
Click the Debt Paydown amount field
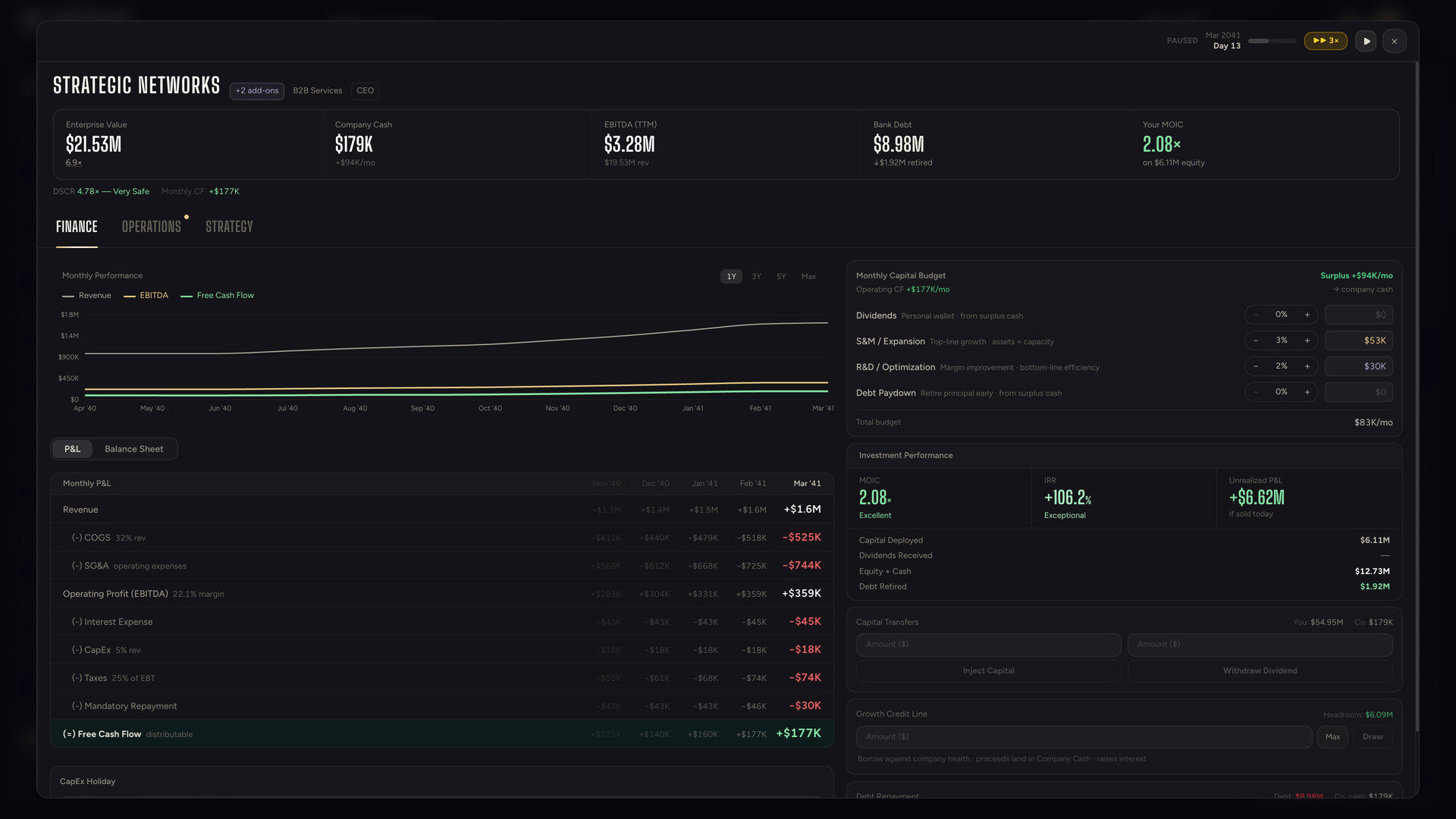point(1358,392)
